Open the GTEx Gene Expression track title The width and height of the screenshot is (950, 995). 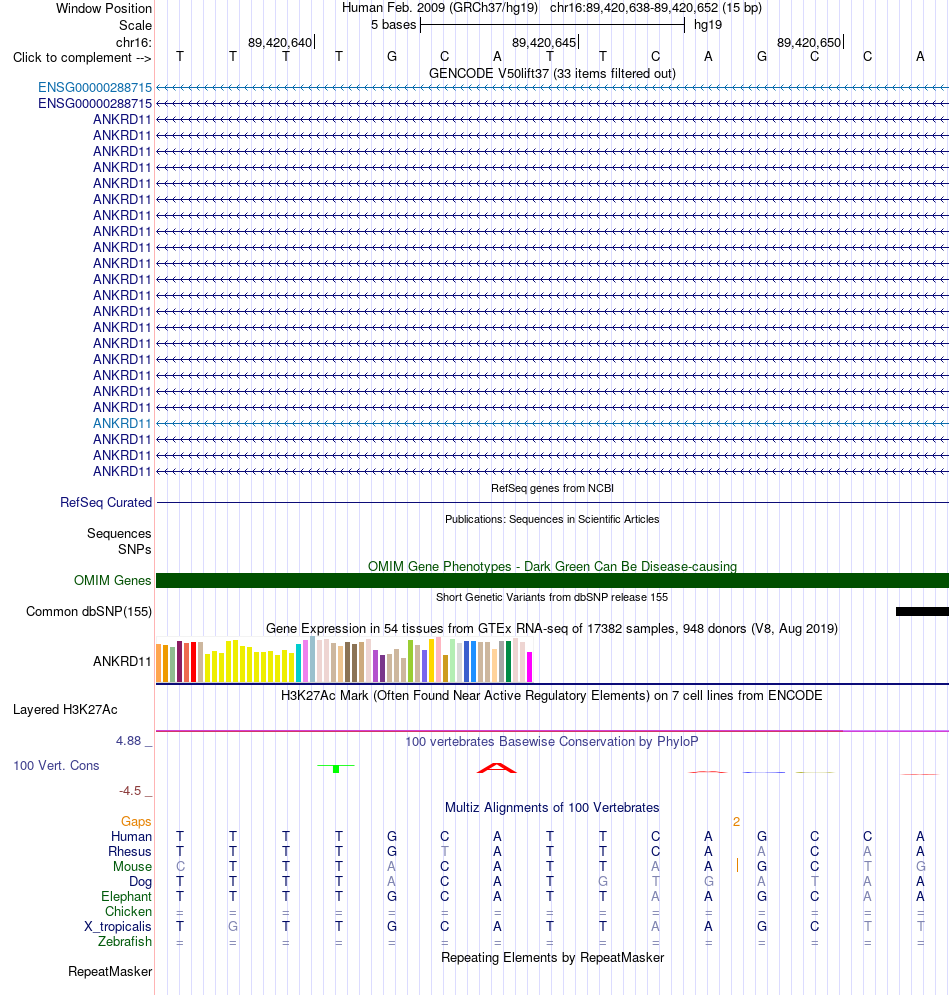click(552, 629)
